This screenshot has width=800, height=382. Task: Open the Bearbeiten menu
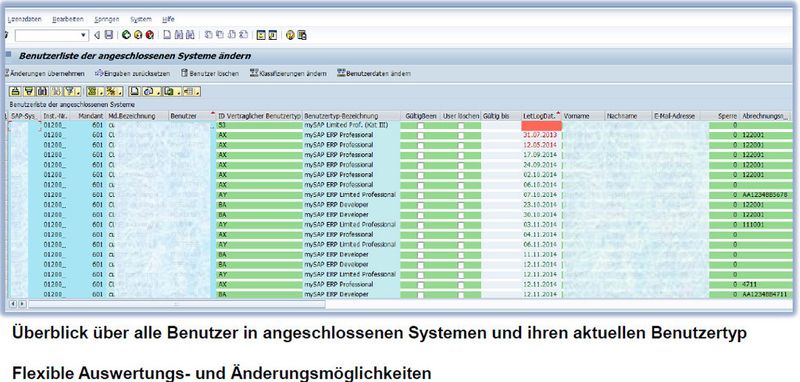click(x=67, y=19)
